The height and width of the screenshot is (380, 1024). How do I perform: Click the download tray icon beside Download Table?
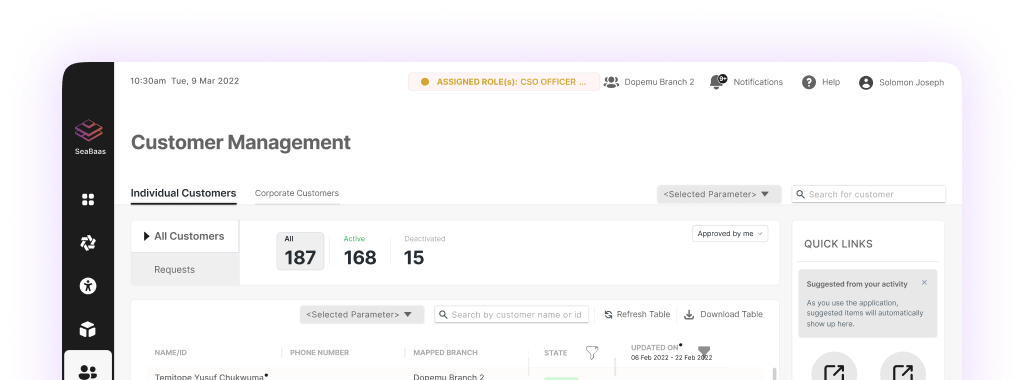(x=689, y=315)
